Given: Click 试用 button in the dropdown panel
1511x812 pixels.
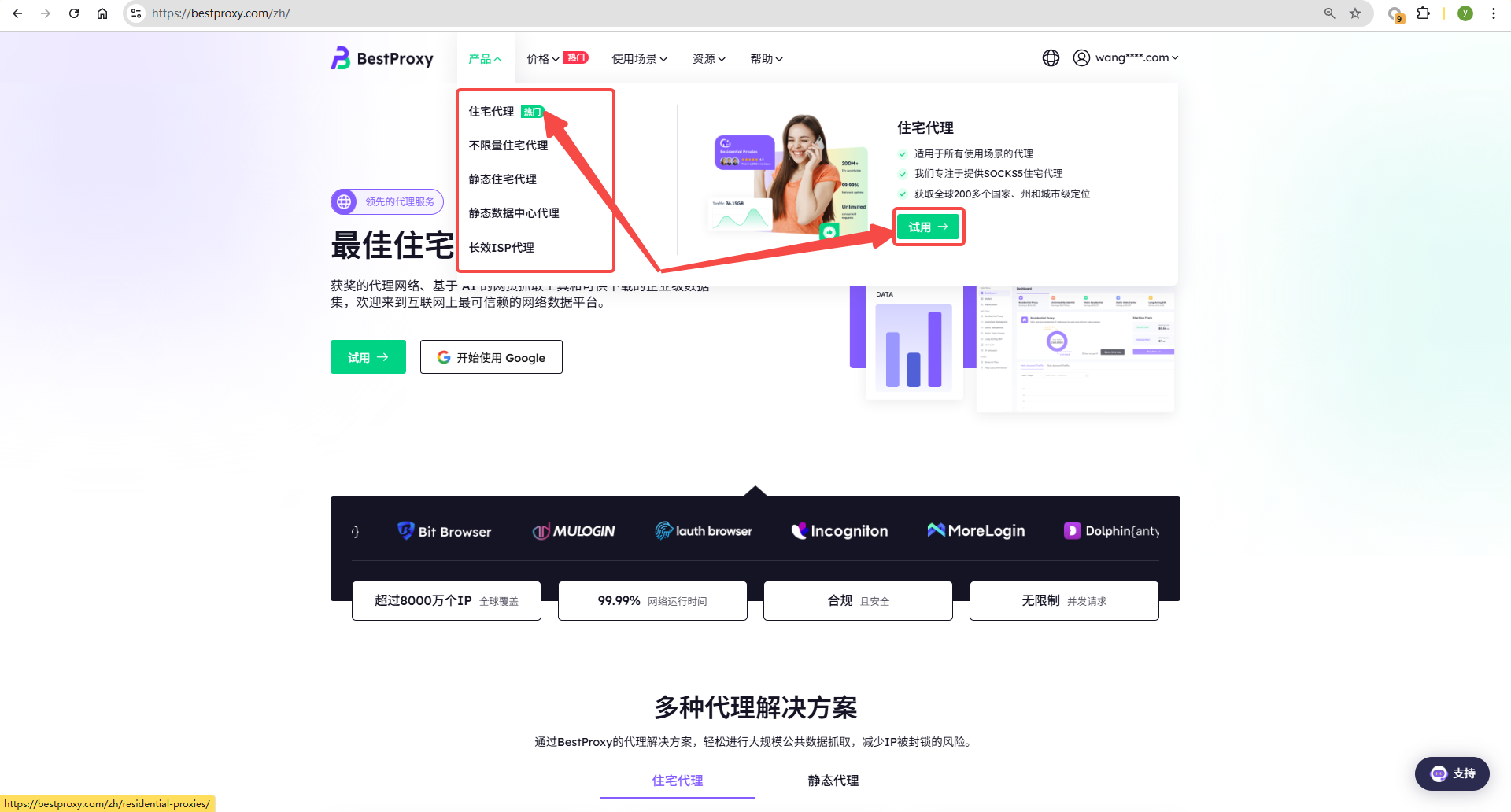Looking at the screenshot, I should 929,227.
